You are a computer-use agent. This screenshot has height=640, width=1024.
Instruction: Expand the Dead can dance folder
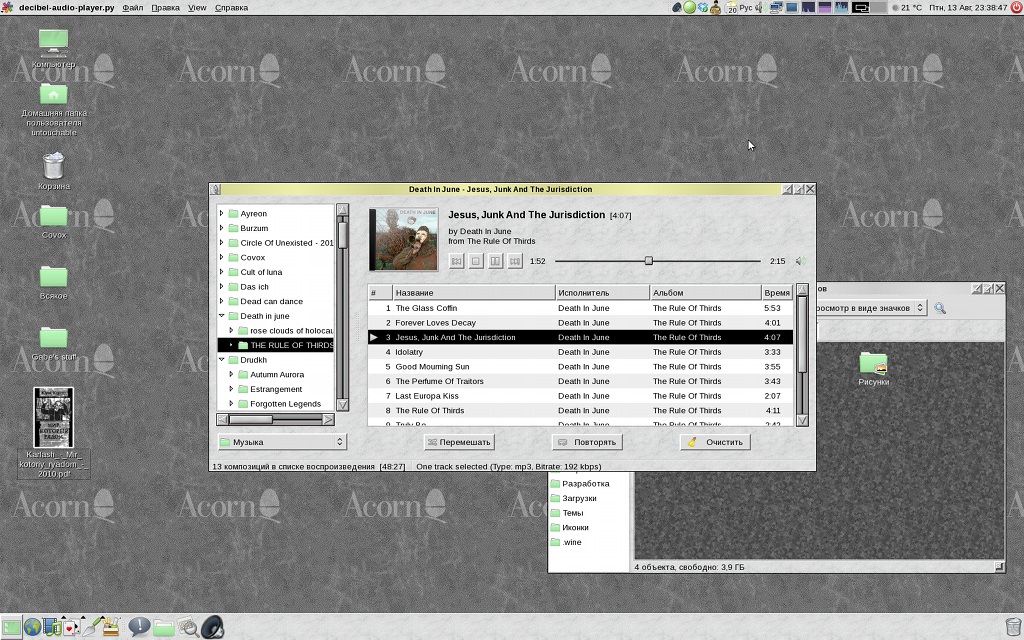[x=221, y=301]
